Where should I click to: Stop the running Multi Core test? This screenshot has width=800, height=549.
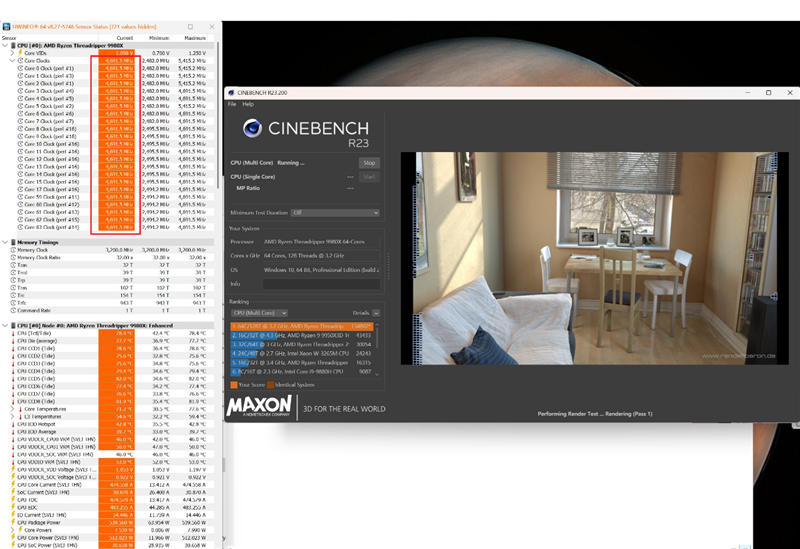pyautogui.click(x=369, y=163)
